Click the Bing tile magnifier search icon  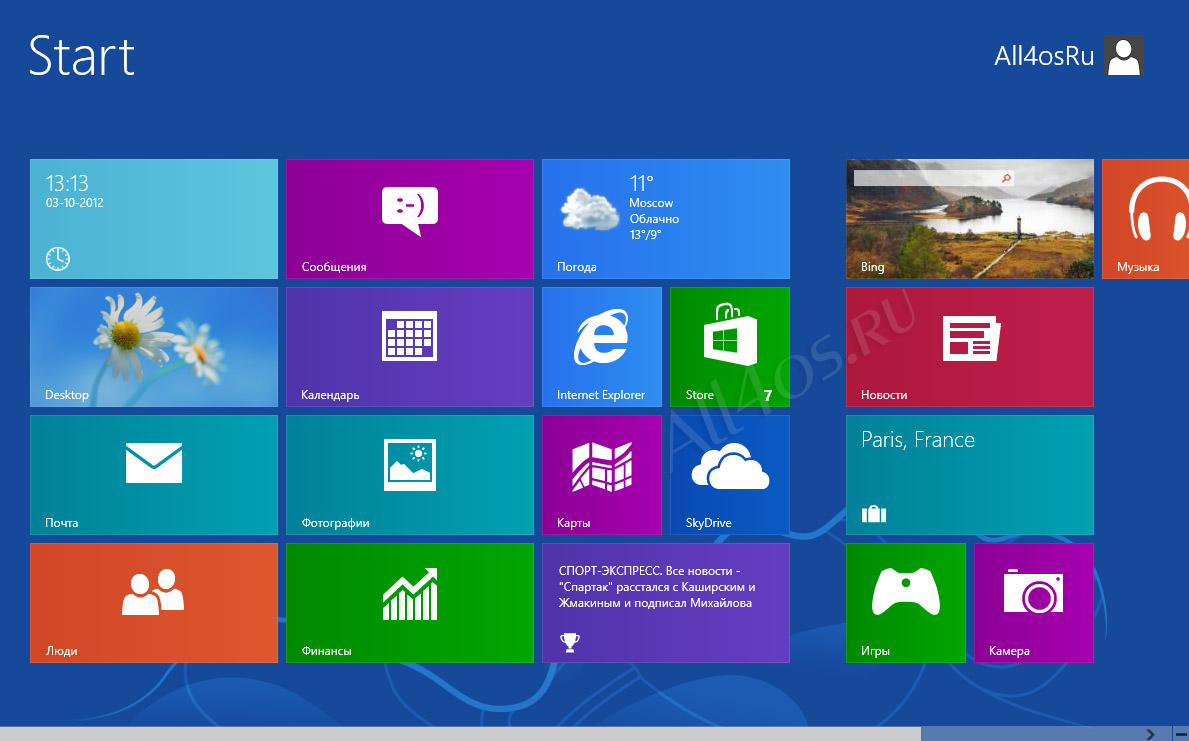pyautogui.click(x=1006, y=178)
